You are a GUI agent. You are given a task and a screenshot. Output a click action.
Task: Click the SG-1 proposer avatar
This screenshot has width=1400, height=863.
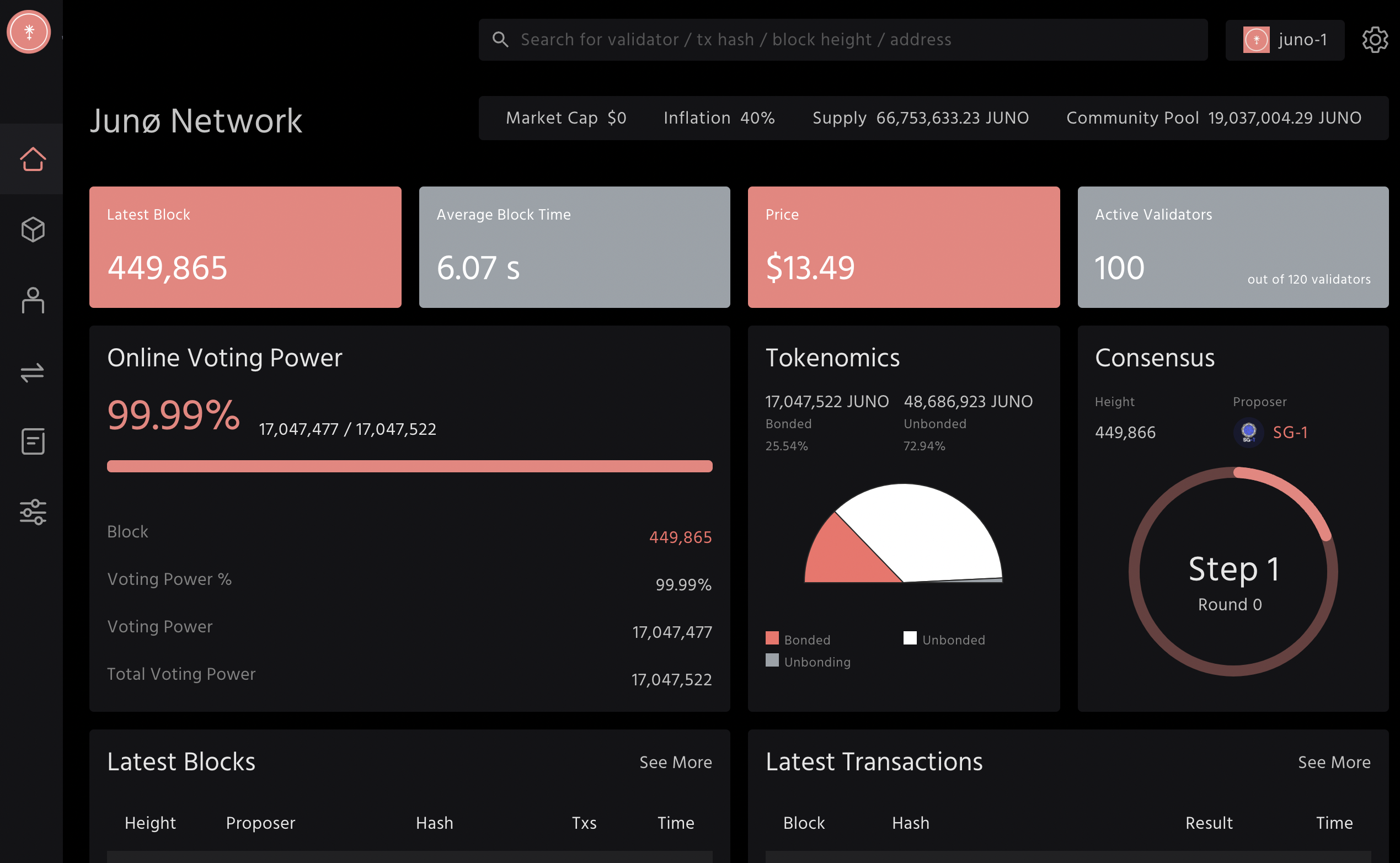coord(1248,432)
